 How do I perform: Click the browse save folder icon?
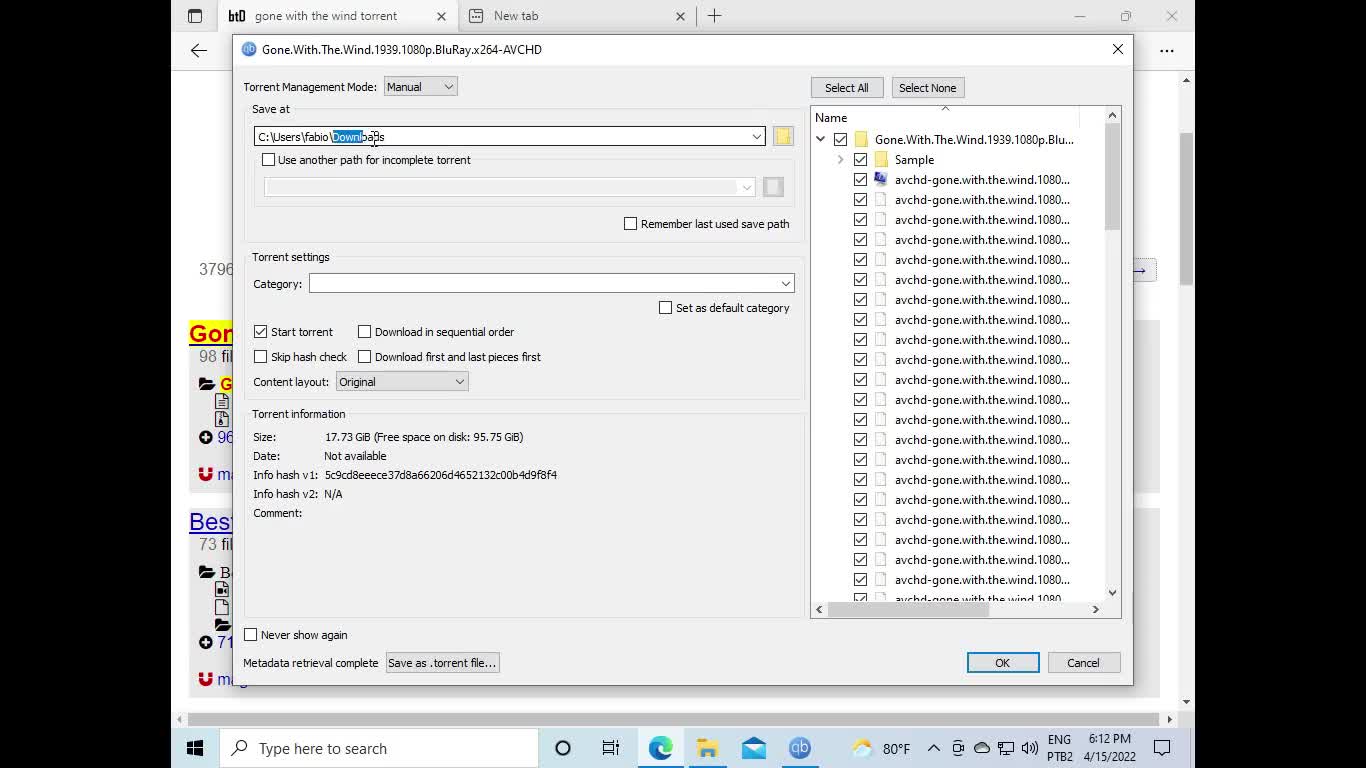coord(783,136)
